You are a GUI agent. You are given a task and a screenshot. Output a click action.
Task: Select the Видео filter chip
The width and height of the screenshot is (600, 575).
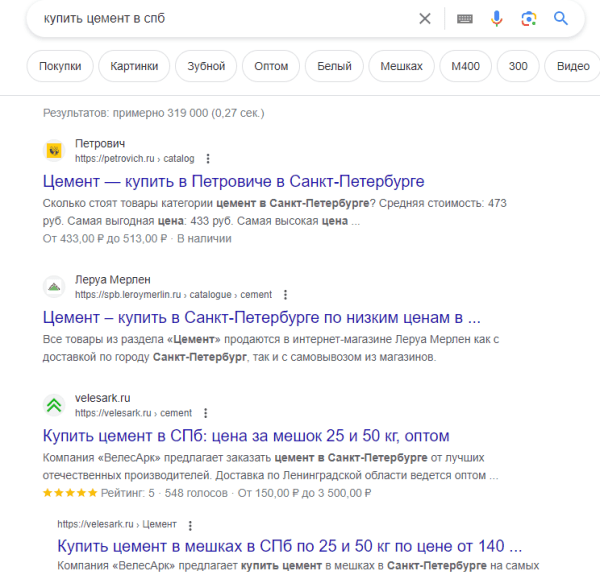pyautogui.click(x=572, y=66)
